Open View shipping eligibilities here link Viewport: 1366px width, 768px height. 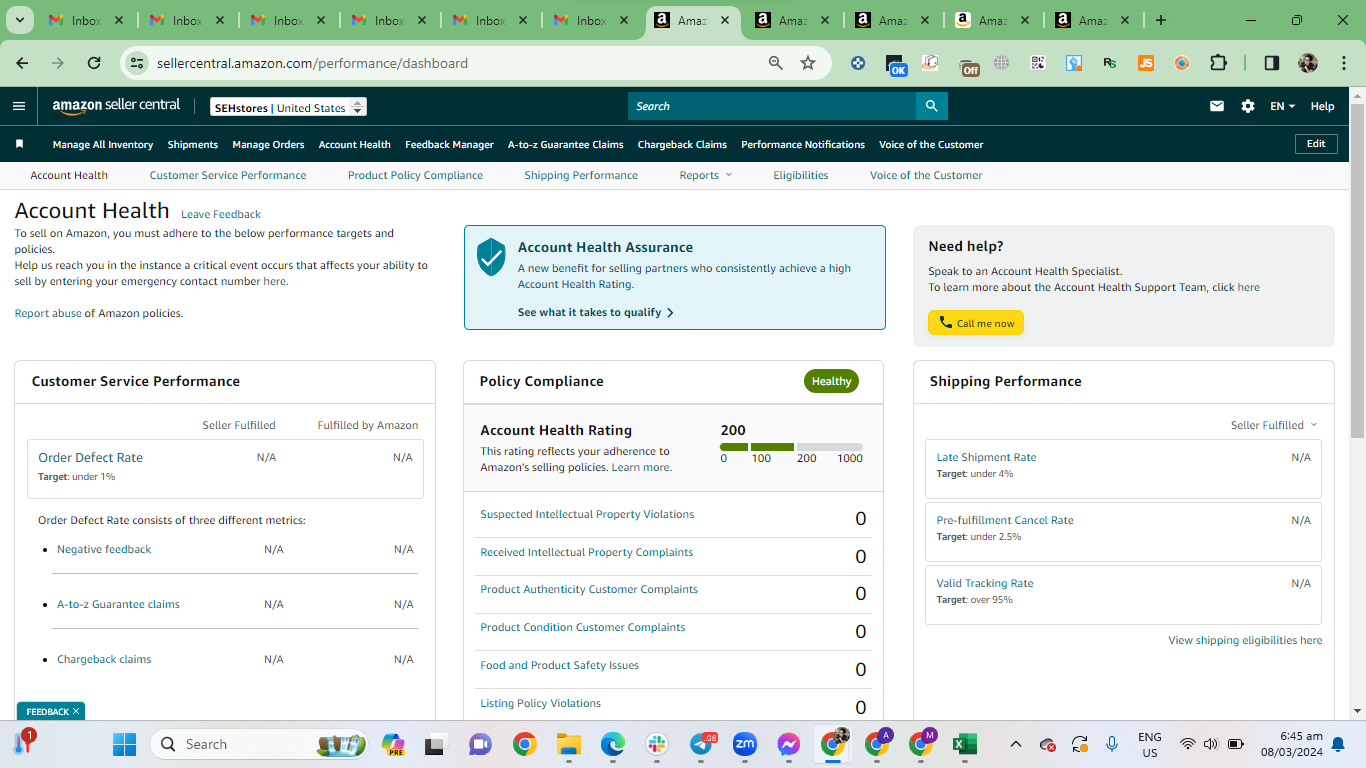tap(1245, 640)
